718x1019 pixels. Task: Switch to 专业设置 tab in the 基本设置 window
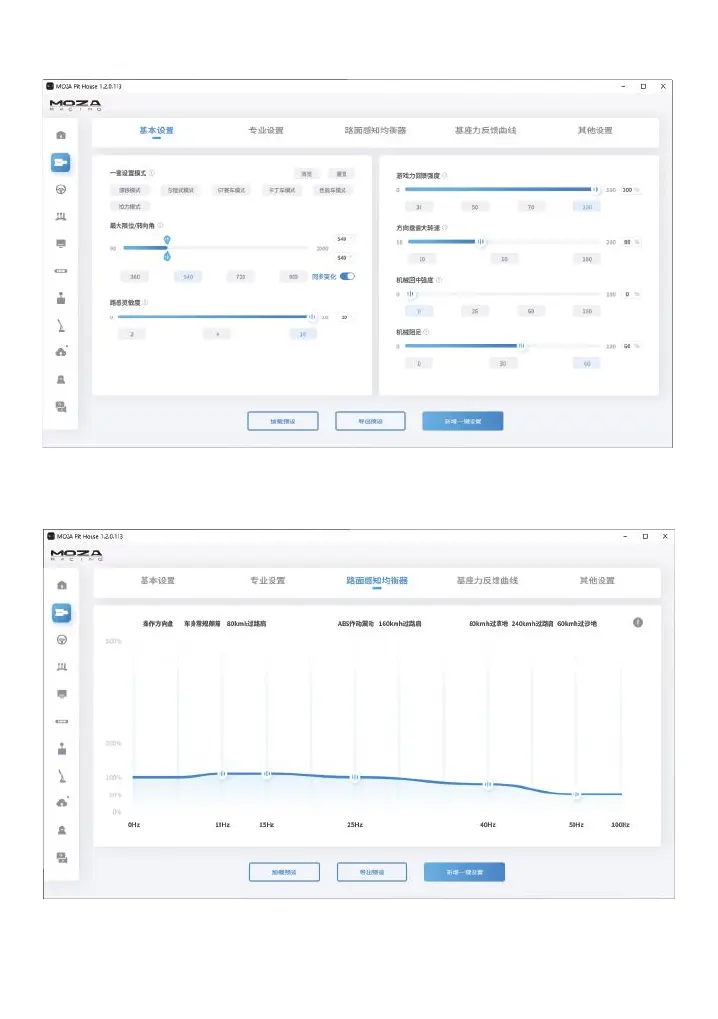266,130
